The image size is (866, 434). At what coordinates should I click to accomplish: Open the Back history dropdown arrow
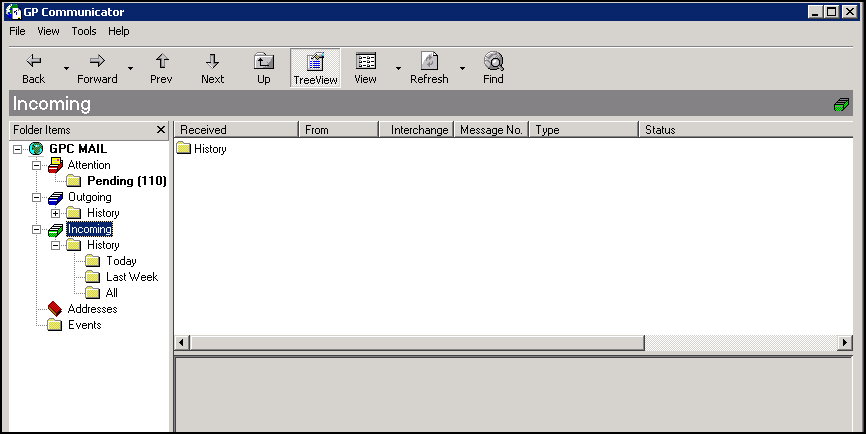coord(66,69)
